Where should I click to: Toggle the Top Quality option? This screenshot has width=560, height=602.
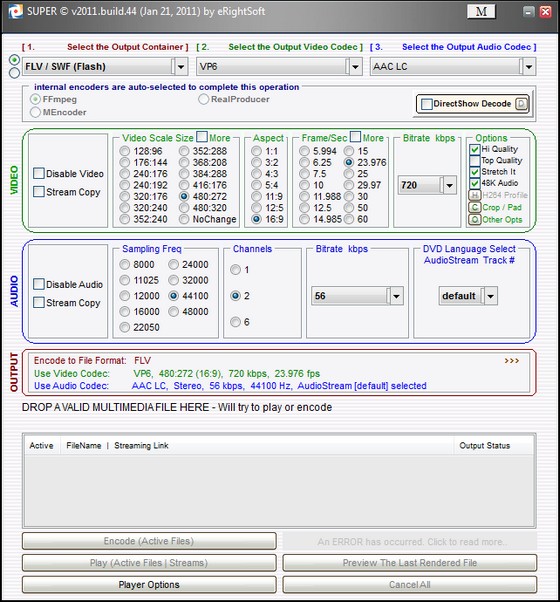[x=475, y=160]
